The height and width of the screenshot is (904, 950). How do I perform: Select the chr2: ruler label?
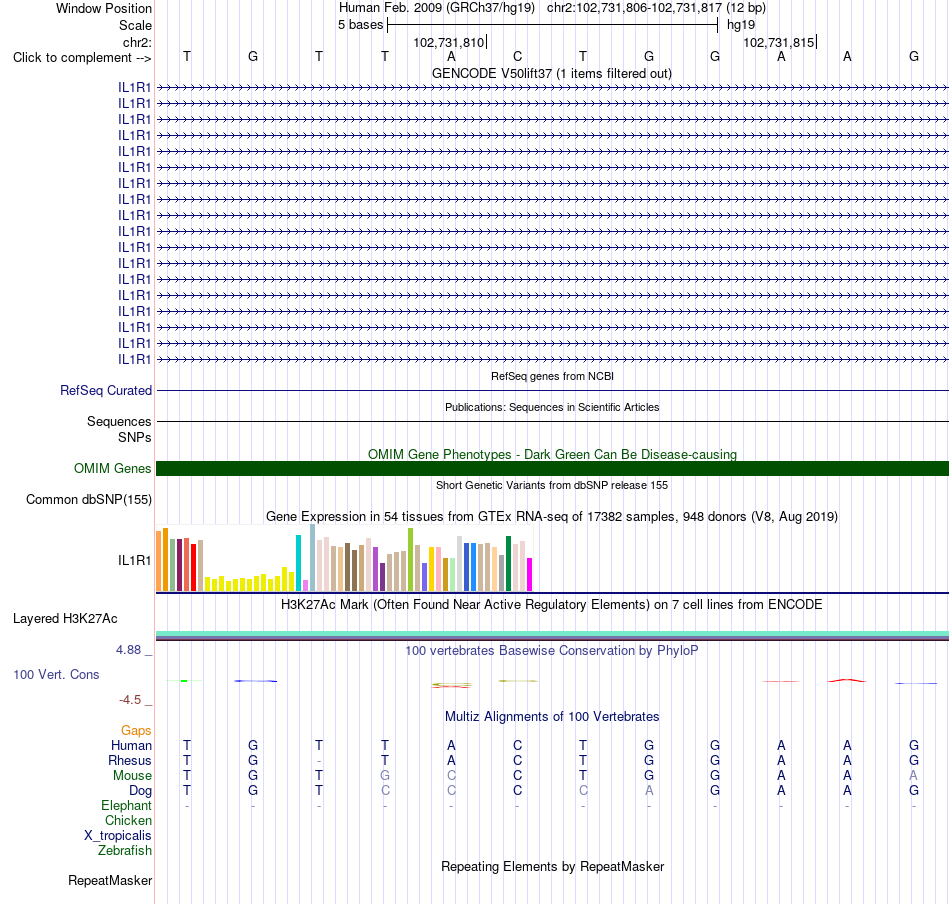tap(137, 42)
